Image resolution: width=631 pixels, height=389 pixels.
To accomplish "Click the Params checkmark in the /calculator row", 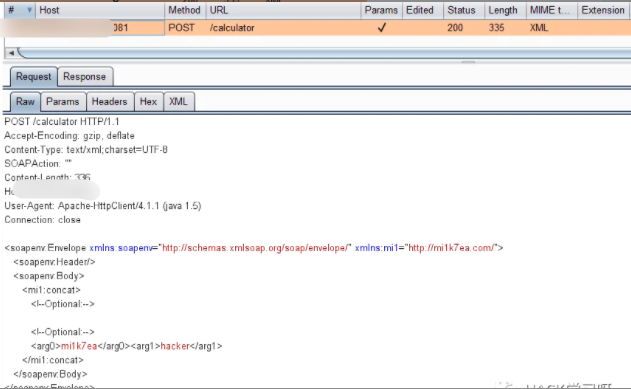I will pos(381,27).
